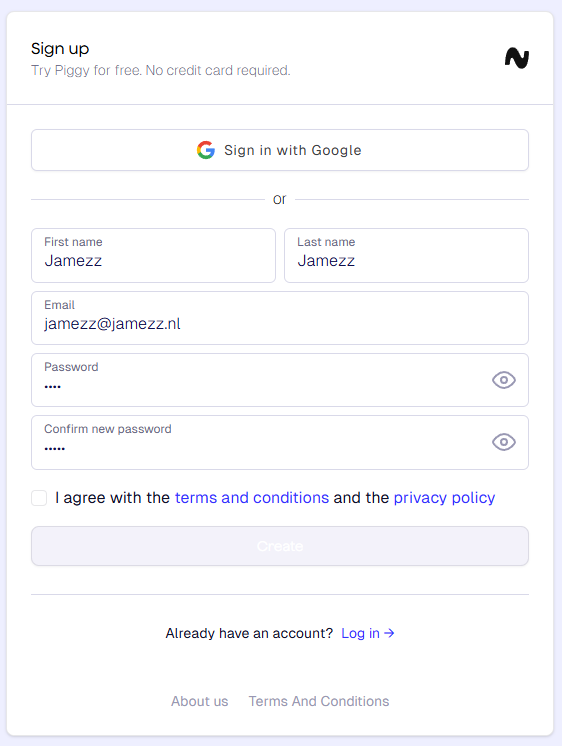
Task: Click the Google G logo icon
Action: (x=206, y=150)
